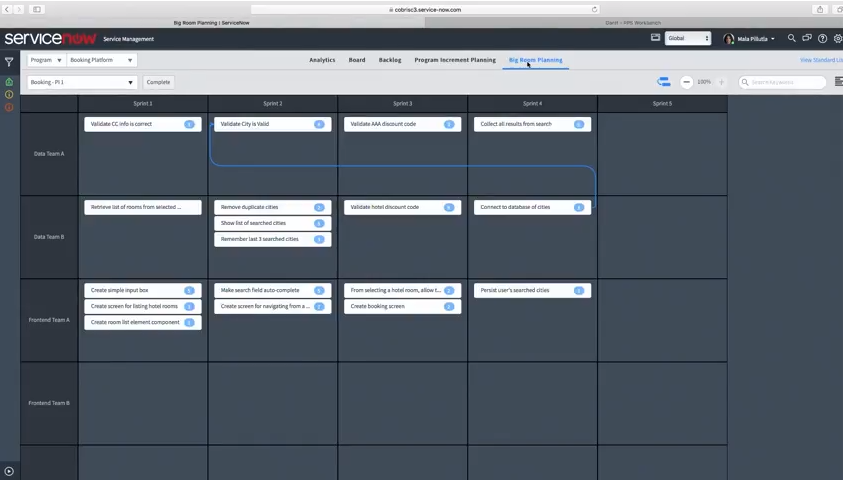Select the Big Room Planning tab
Viewport: 843px width, 480px height.
point(535,60)
